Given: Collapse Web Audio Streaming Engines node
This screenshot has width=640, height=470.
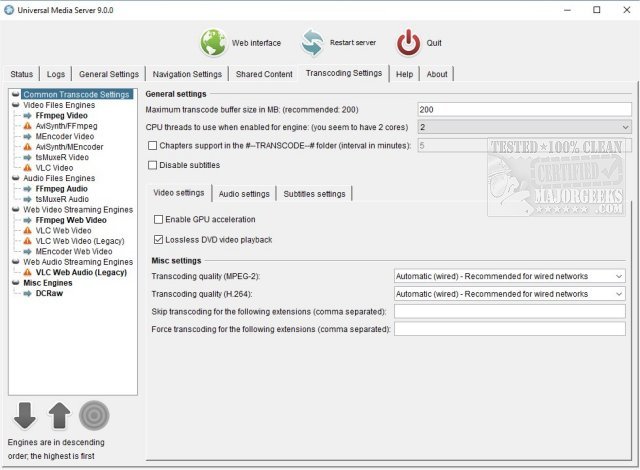Looking at the screenshot, I should tap(16, 262).
